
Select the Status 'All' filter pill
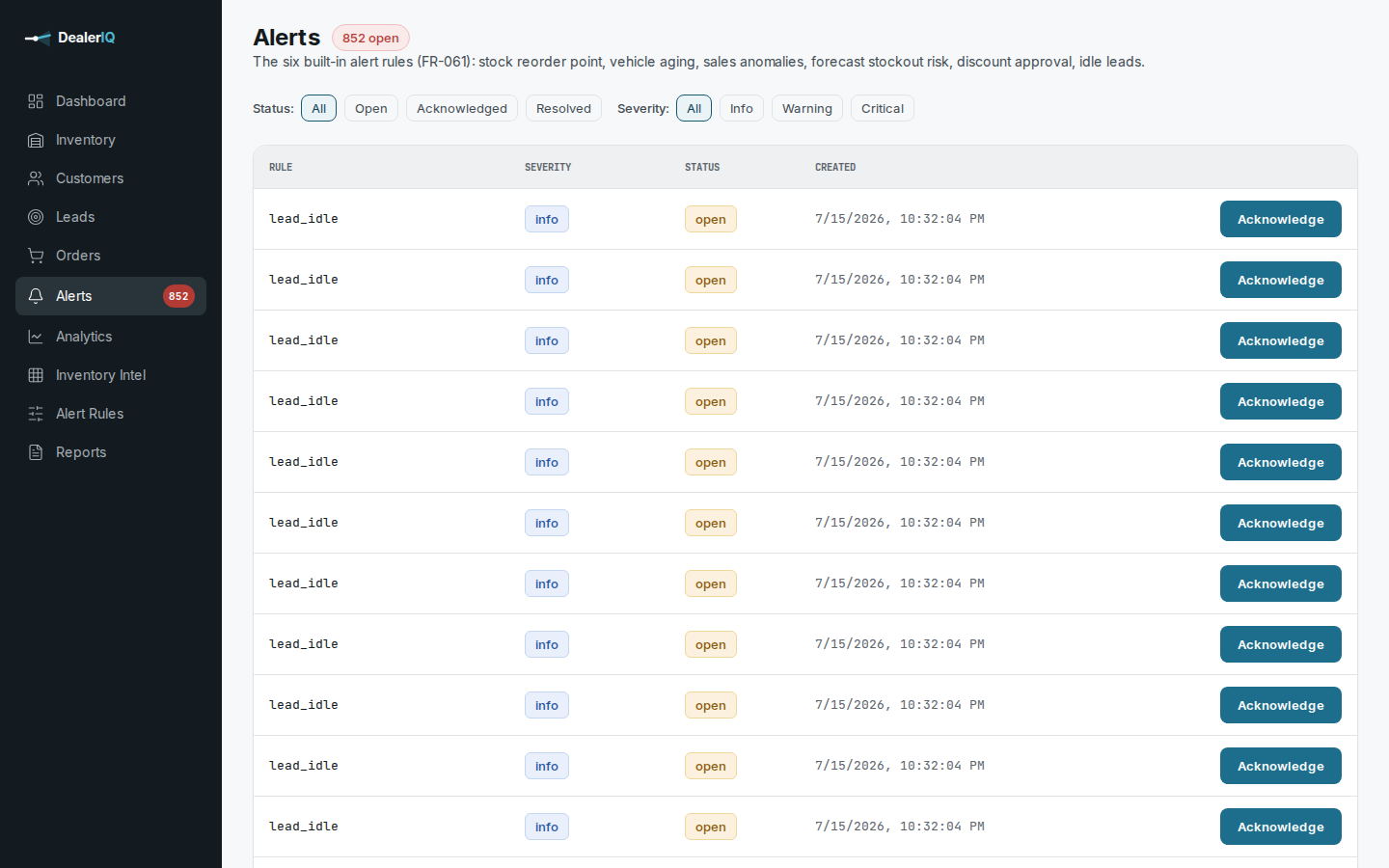318,108
